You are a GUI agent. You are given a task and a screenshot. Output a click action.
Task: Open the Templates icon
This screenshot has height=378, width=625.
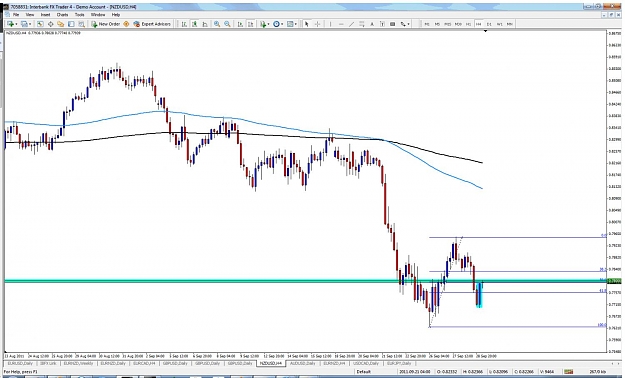(291, 24)
